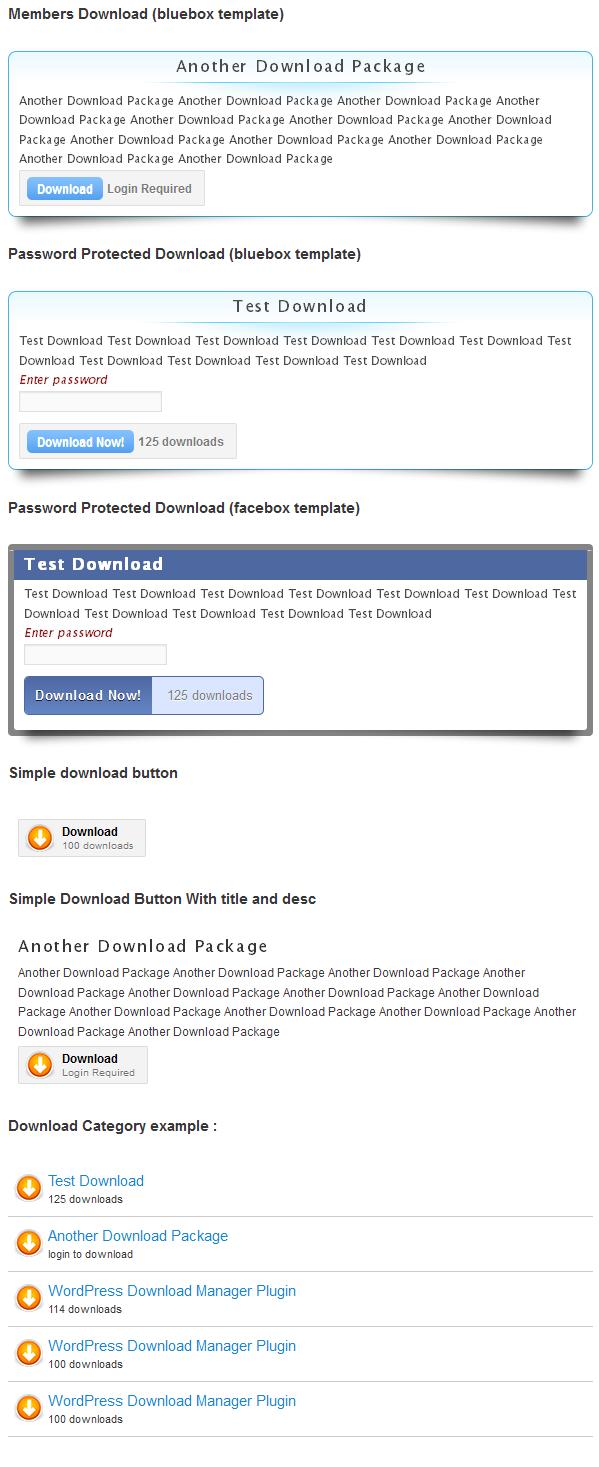
Task: Focus the password field in bluebox template
Action: [x=90, y=402]
